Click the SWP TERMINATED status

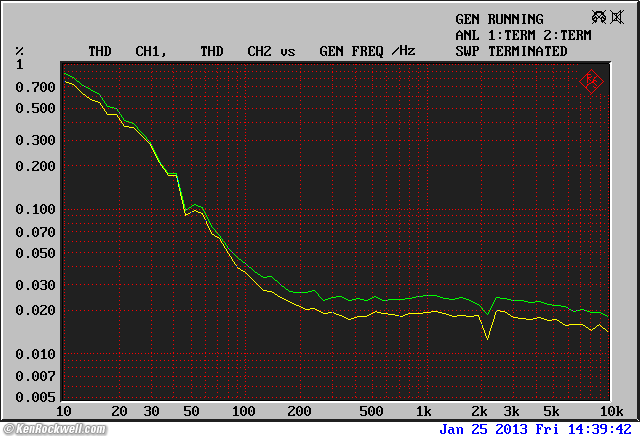[x=511, y=51]
